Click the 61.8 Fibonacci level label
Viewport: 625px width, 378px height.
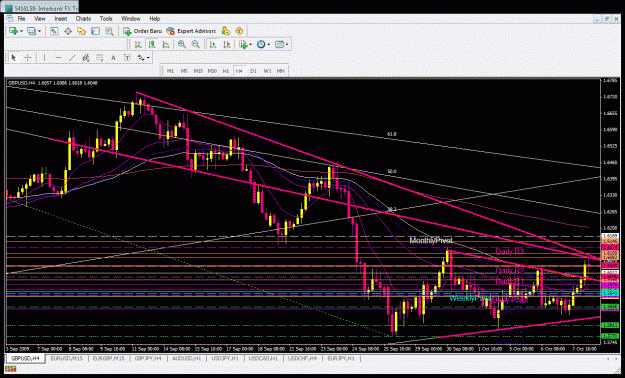(x=392, y=134)
